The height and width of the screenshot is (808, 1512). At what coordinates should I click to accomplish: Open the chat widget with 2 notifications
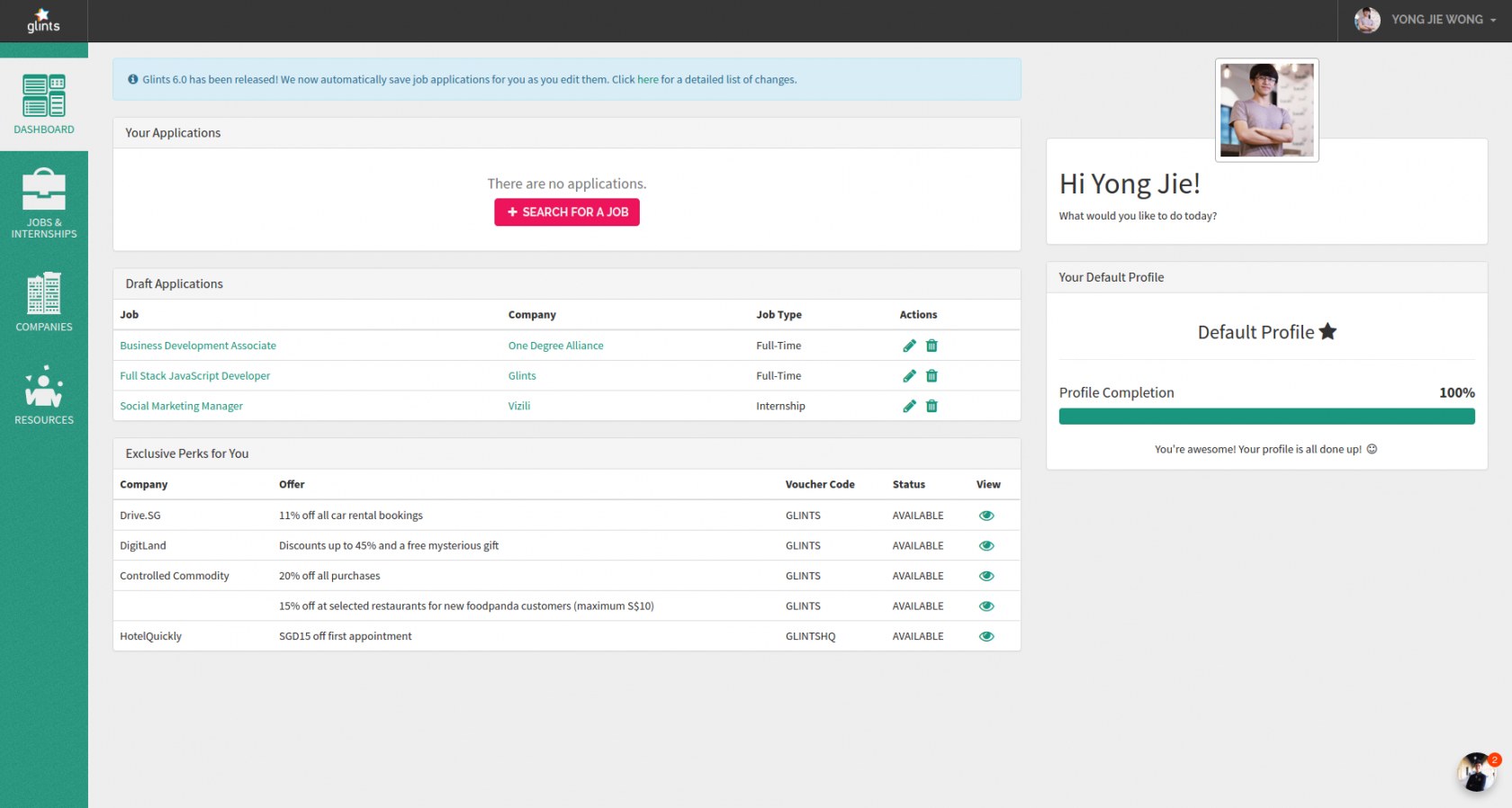click(x=1477, y=772)
